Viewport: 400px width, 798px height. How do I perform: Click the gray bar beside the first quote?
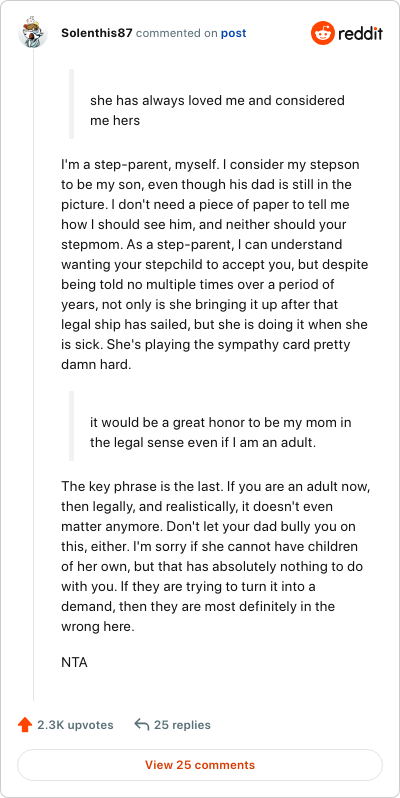tap(71, 104)
